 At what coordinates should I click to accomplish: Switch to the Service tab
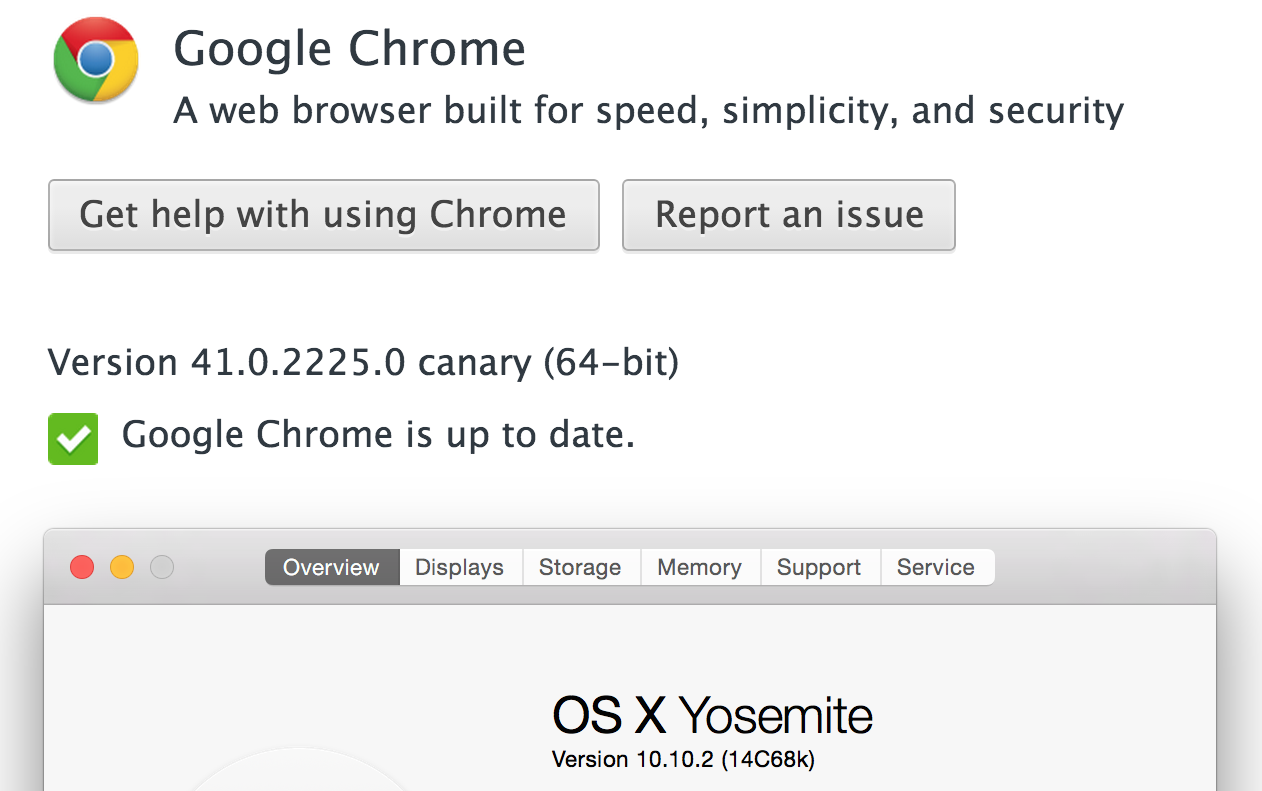935,567
